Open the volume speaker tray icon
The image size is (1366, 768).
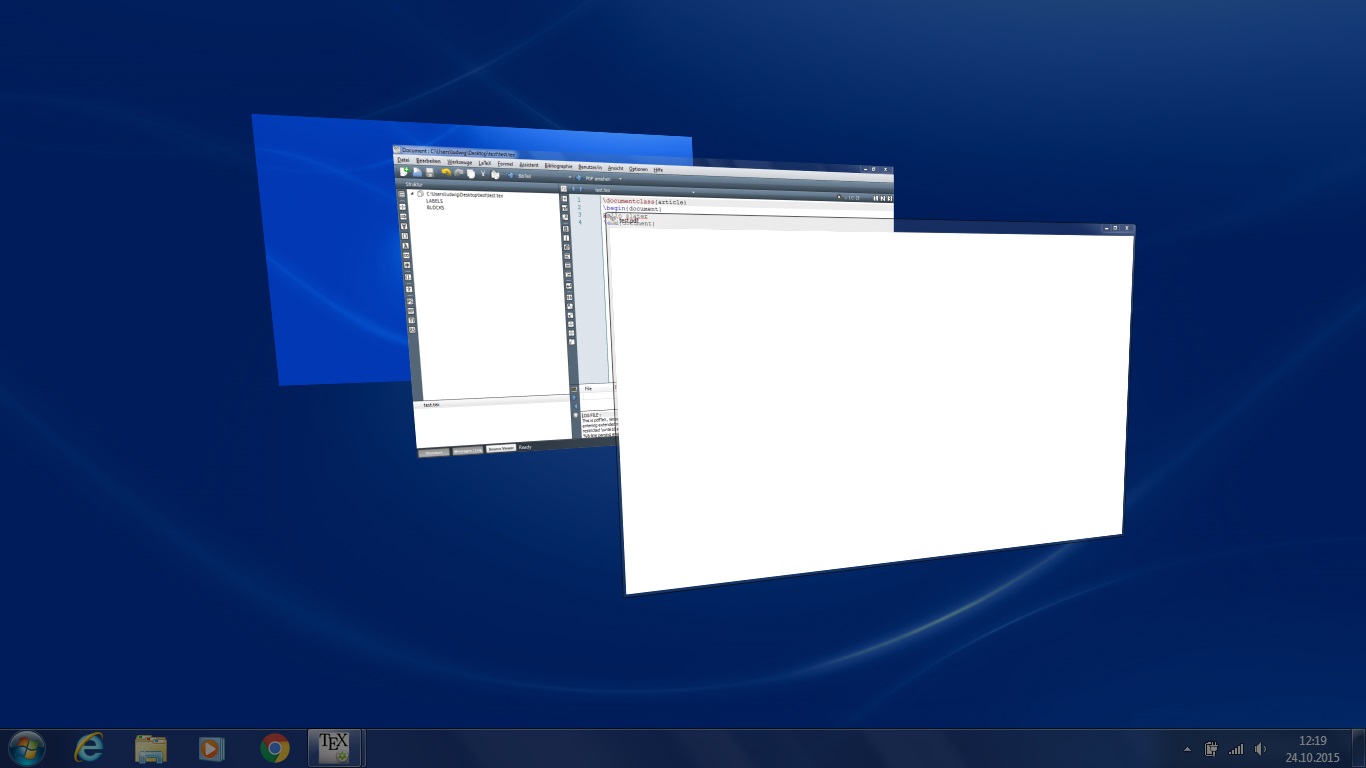1260,748
